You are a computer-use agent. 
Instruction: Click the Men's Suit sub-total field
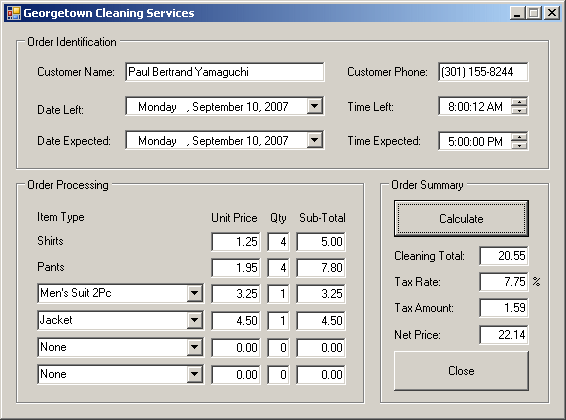321,294
